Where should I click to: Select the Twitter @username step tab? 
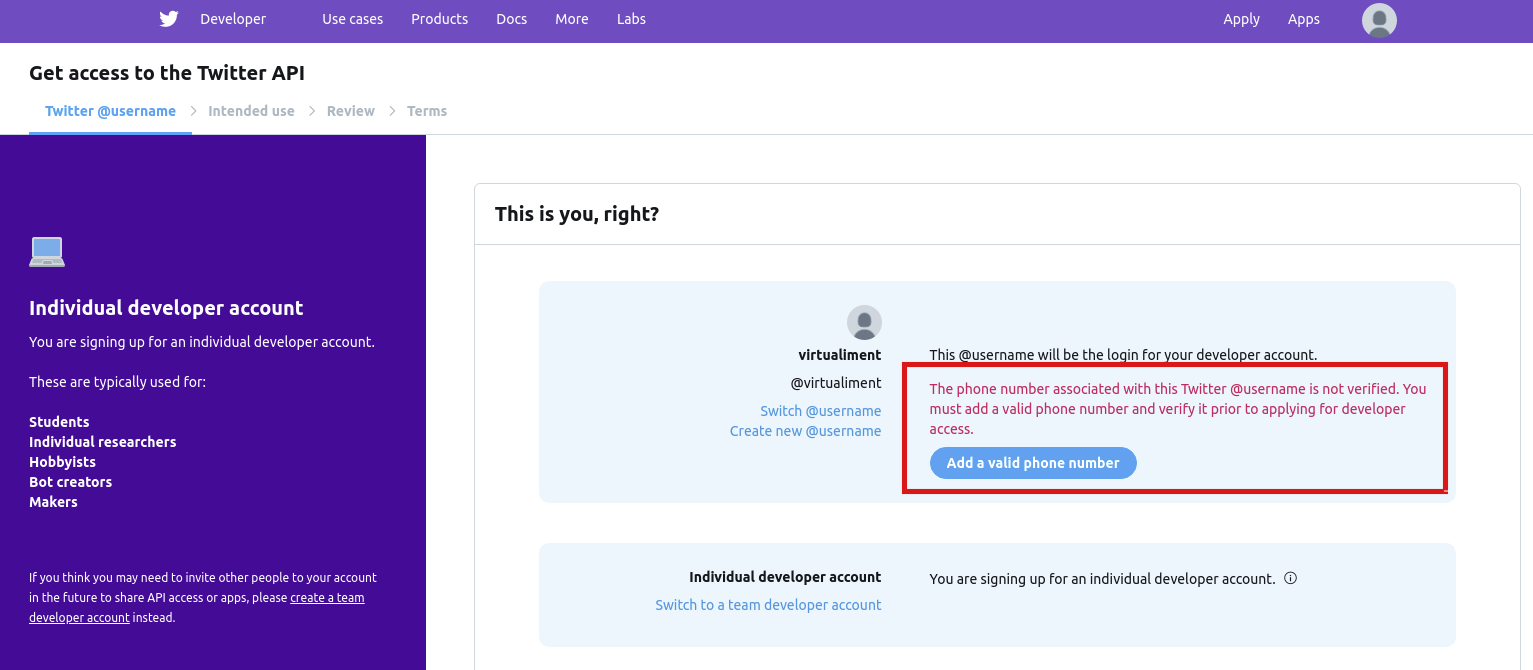pos(110,111)
